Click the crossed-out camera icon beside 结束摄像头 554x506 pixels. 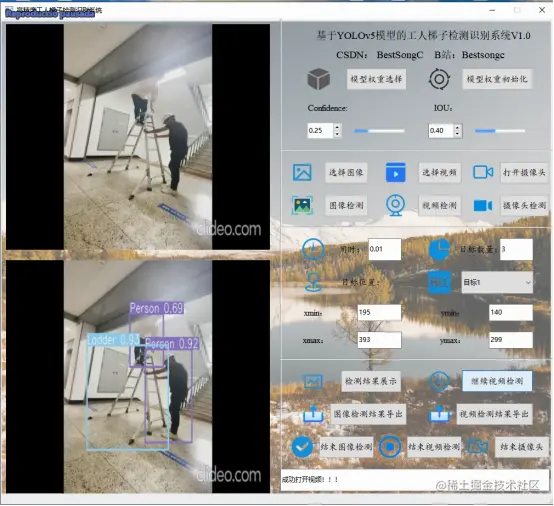(x=477, y=447)
